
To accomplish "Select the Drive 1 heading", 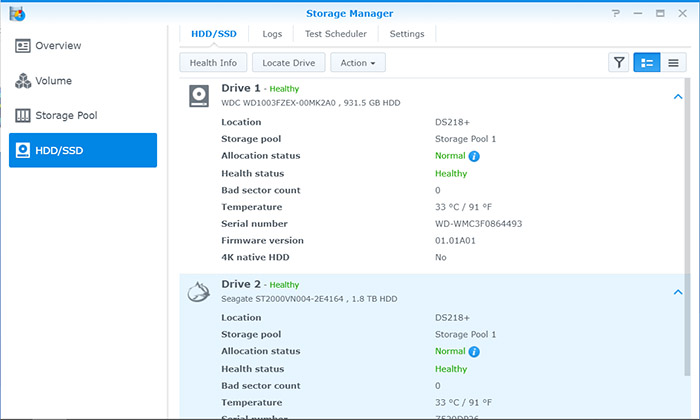I will pyautogui.click(x=241, y=88).
